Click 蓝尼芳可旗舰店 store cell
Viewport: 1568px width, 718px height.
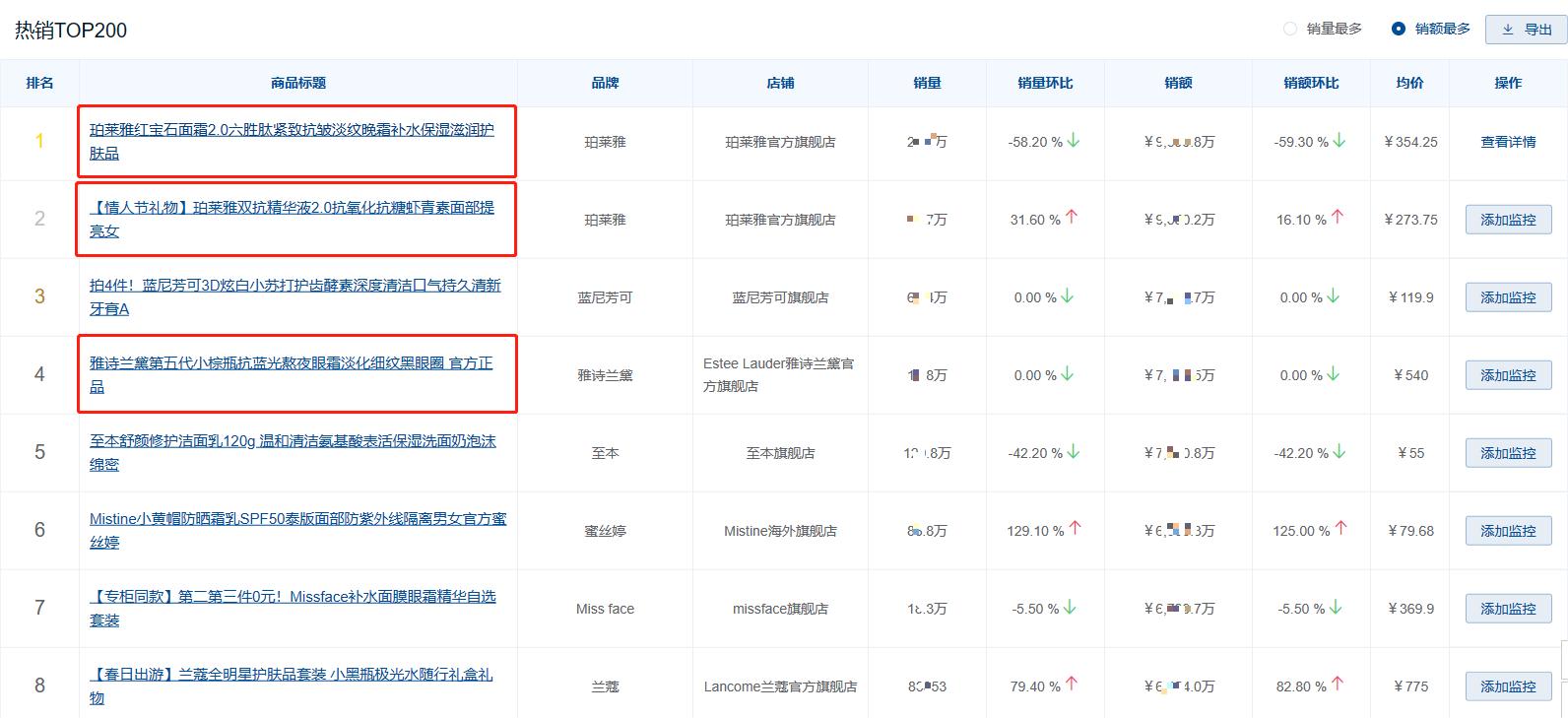tap(780, 297)
